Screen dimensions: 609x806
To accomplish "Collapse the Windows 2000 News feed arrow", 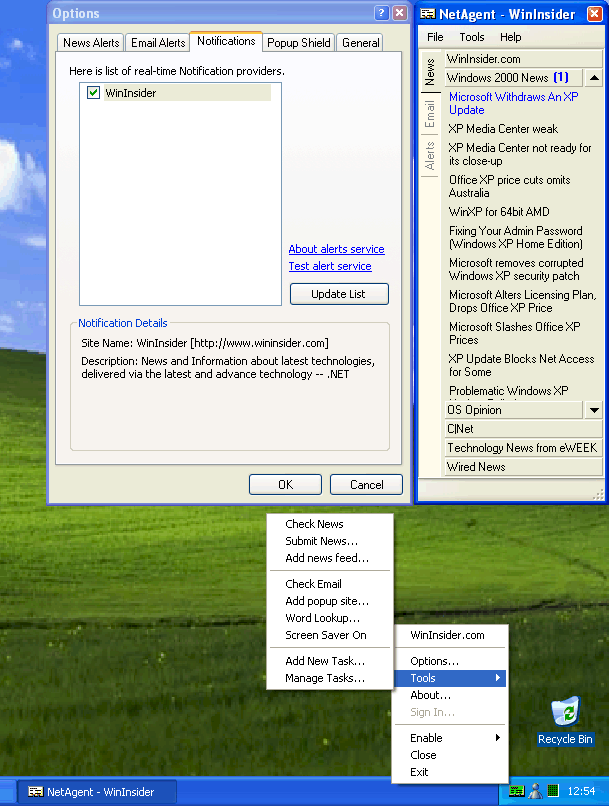I will [x=594, y=78].
